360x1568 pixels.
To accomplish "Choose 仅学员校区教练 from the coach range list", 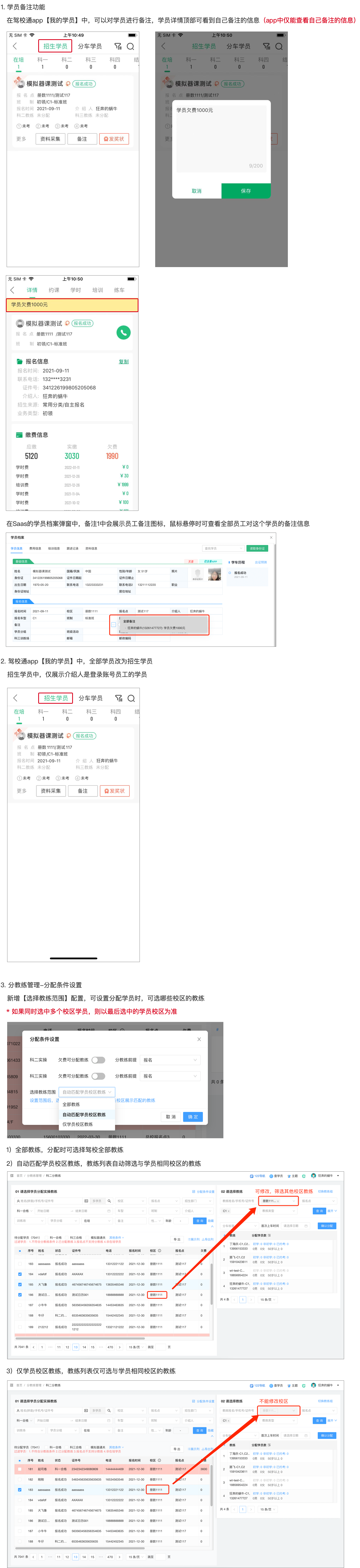I will 78,1124.
